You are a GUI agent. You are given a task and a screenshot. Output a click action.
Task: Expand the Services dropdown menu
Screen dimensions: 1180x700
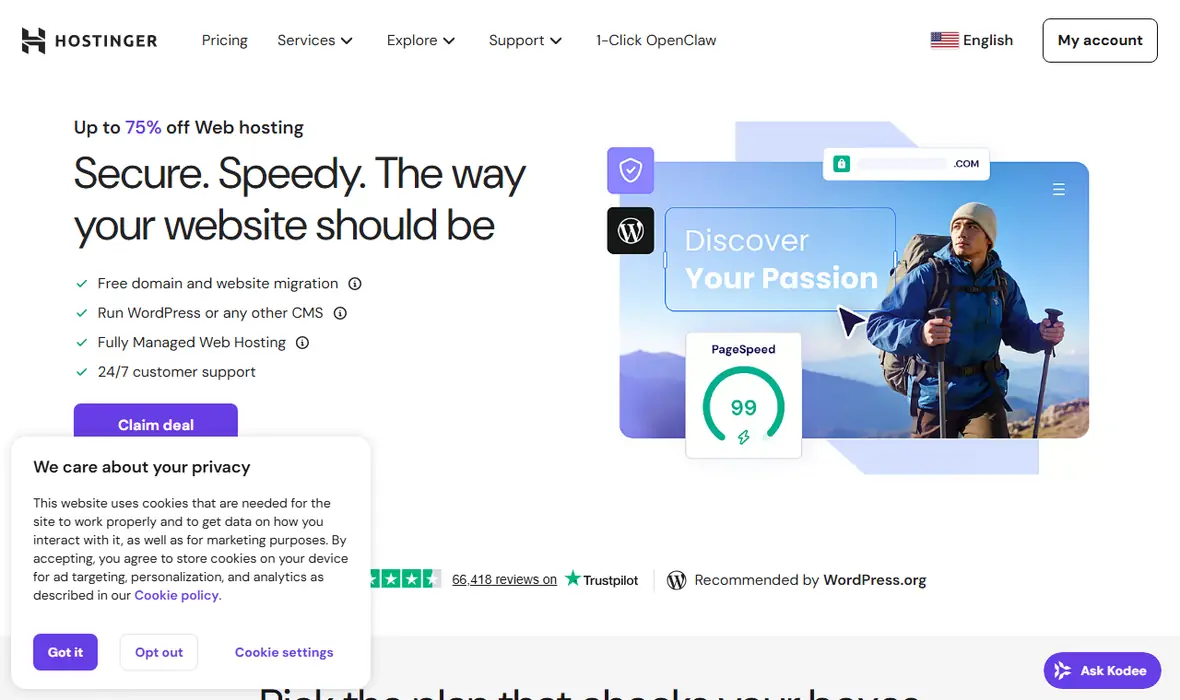coord(315,41)
